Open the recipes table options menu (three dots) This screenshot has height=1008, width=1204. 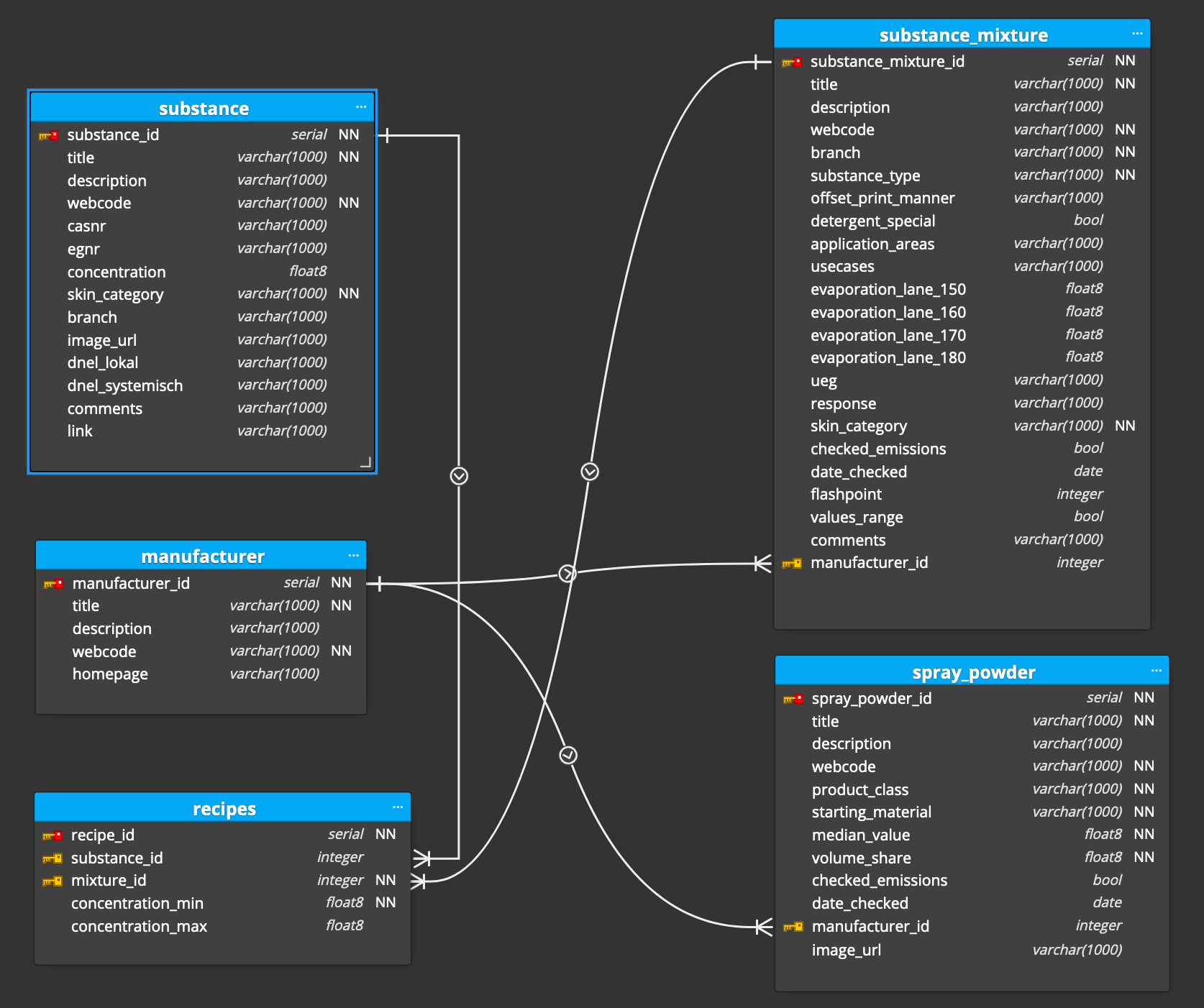(x=397, y=807)
